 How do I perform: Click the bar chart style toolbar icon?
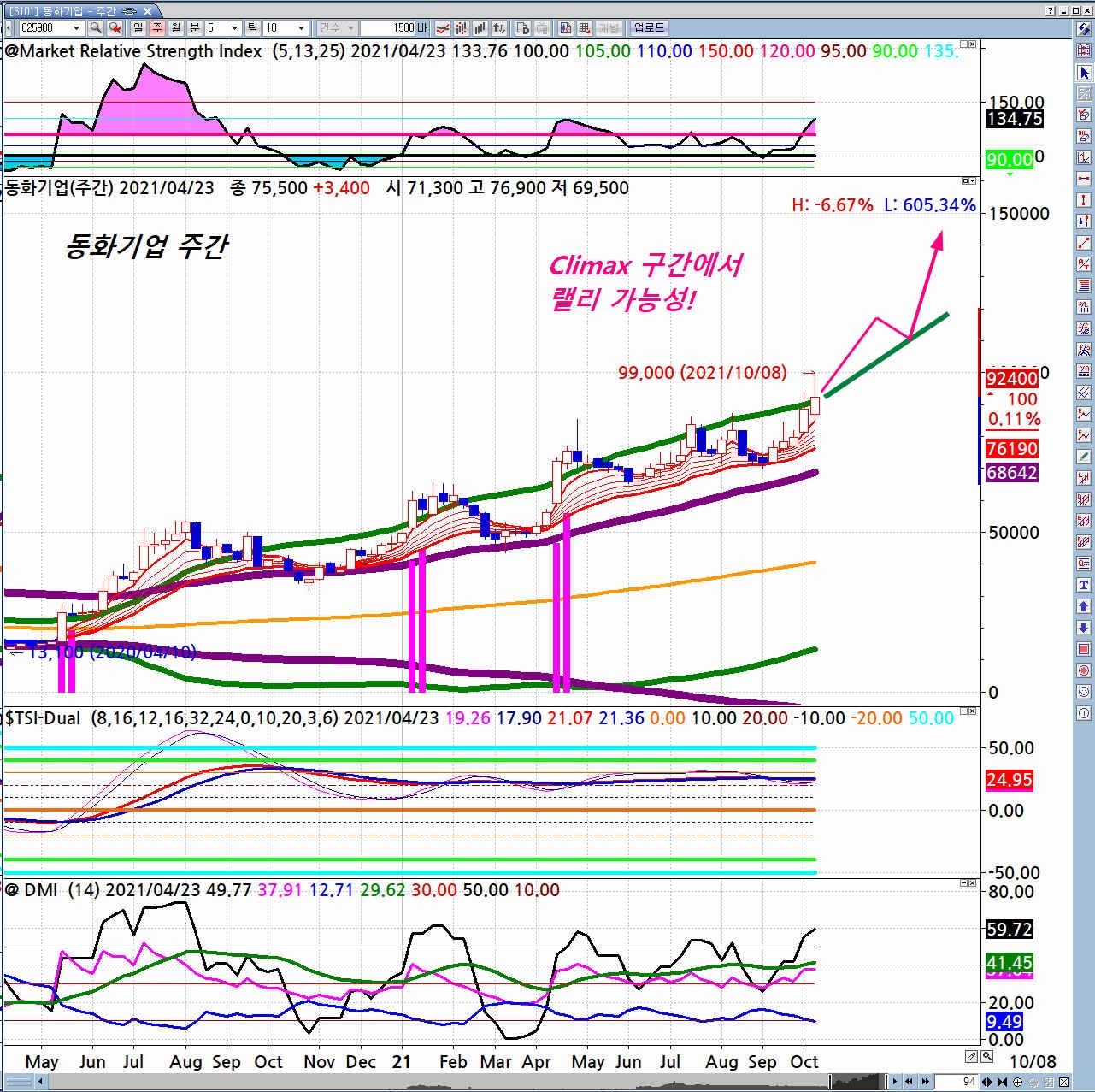[x=481, y=28]
